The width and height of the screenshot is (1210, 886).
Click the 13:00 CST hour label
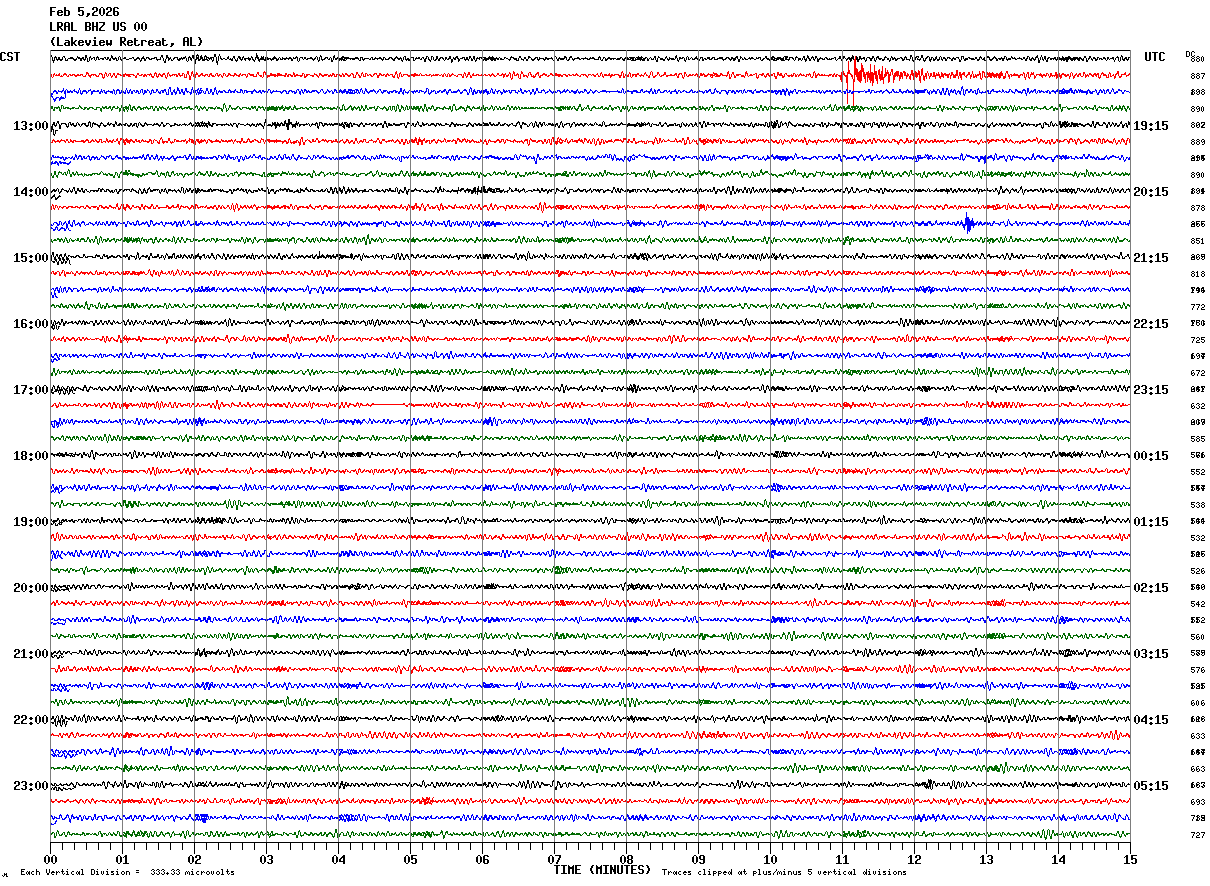(x=31, y=126)
